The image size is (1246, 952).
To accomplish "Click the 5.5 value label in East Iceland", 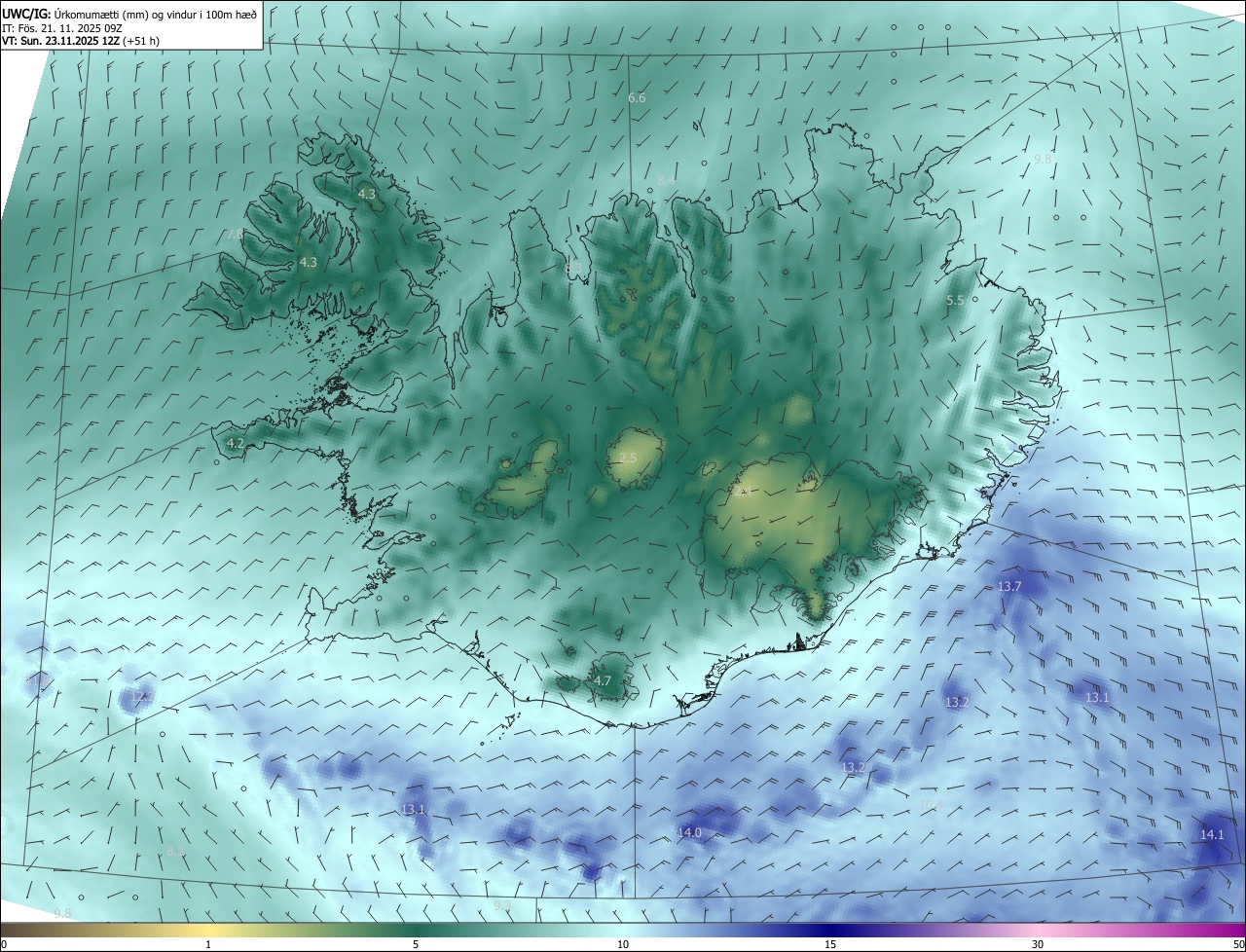I will pyautogui.click(x=955, y=301).
